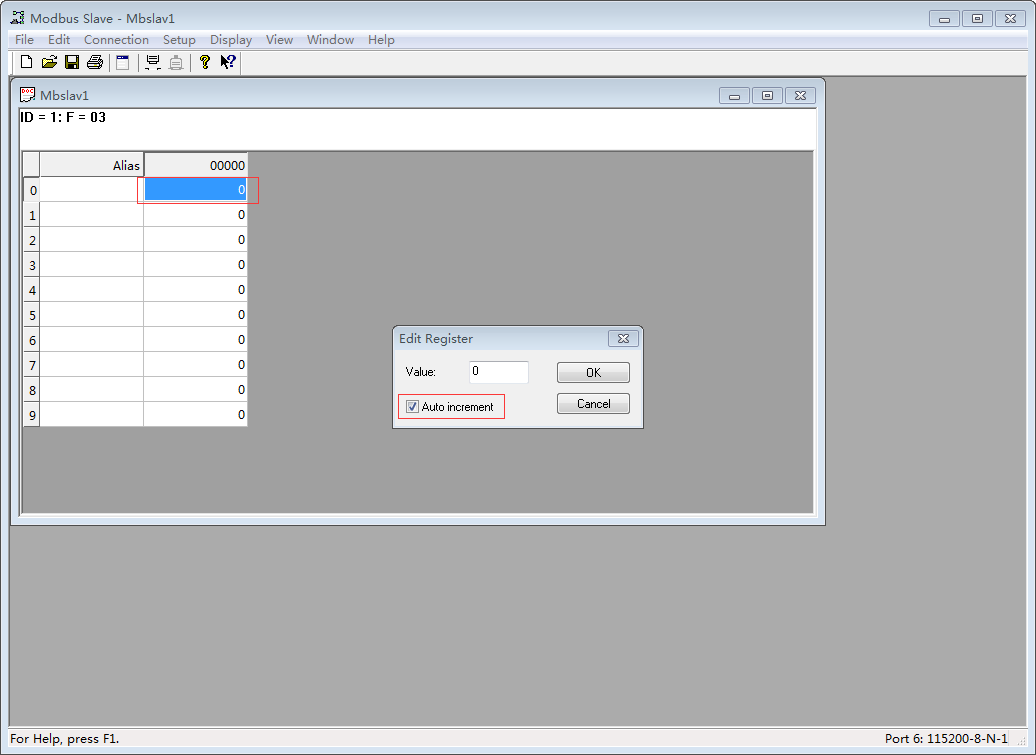
Task: Click the 00000 column header
Action: [x=196, y=165]
